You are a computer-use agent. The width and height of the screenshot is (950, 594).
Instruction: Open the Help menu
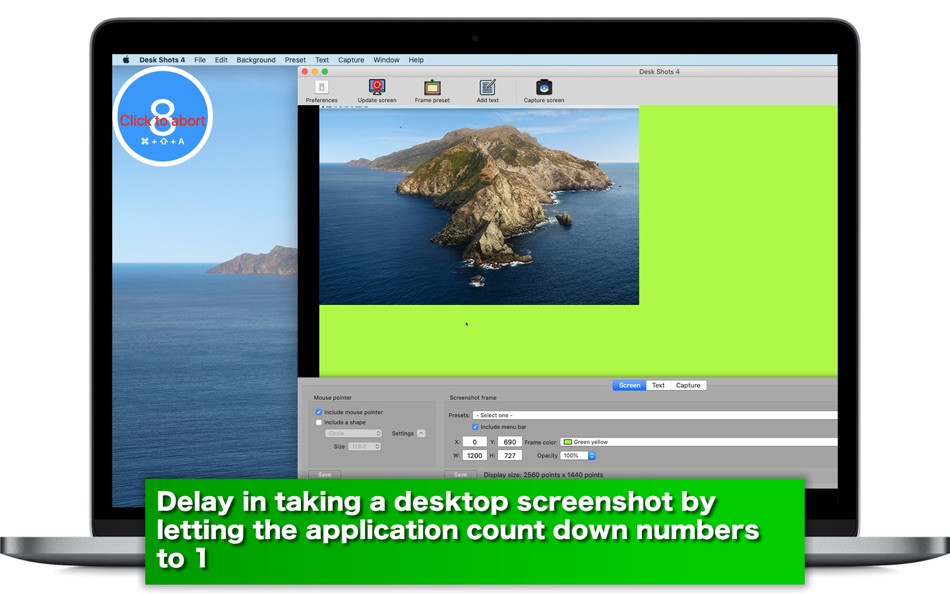[416, 60]
